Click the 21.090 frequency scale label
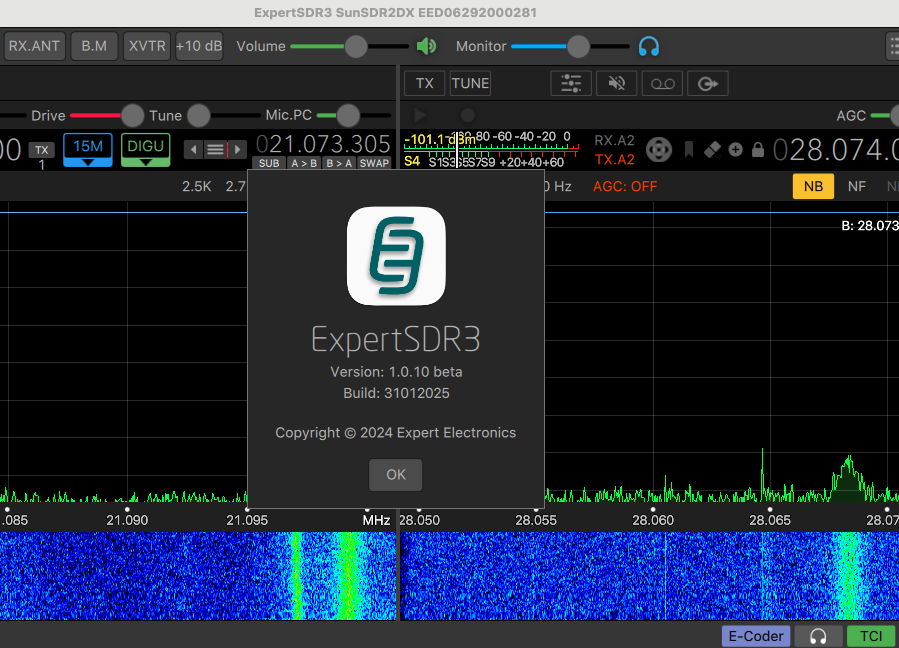899x648 pixels. click(x=127, y=520)
